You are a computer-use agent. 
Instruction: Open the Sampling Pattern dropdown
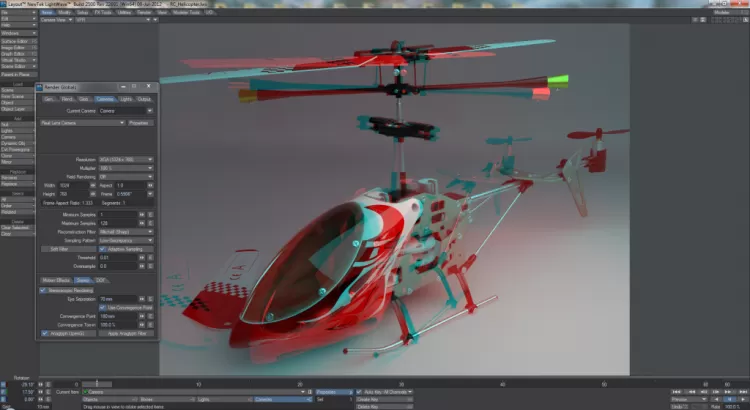point(126,241)
